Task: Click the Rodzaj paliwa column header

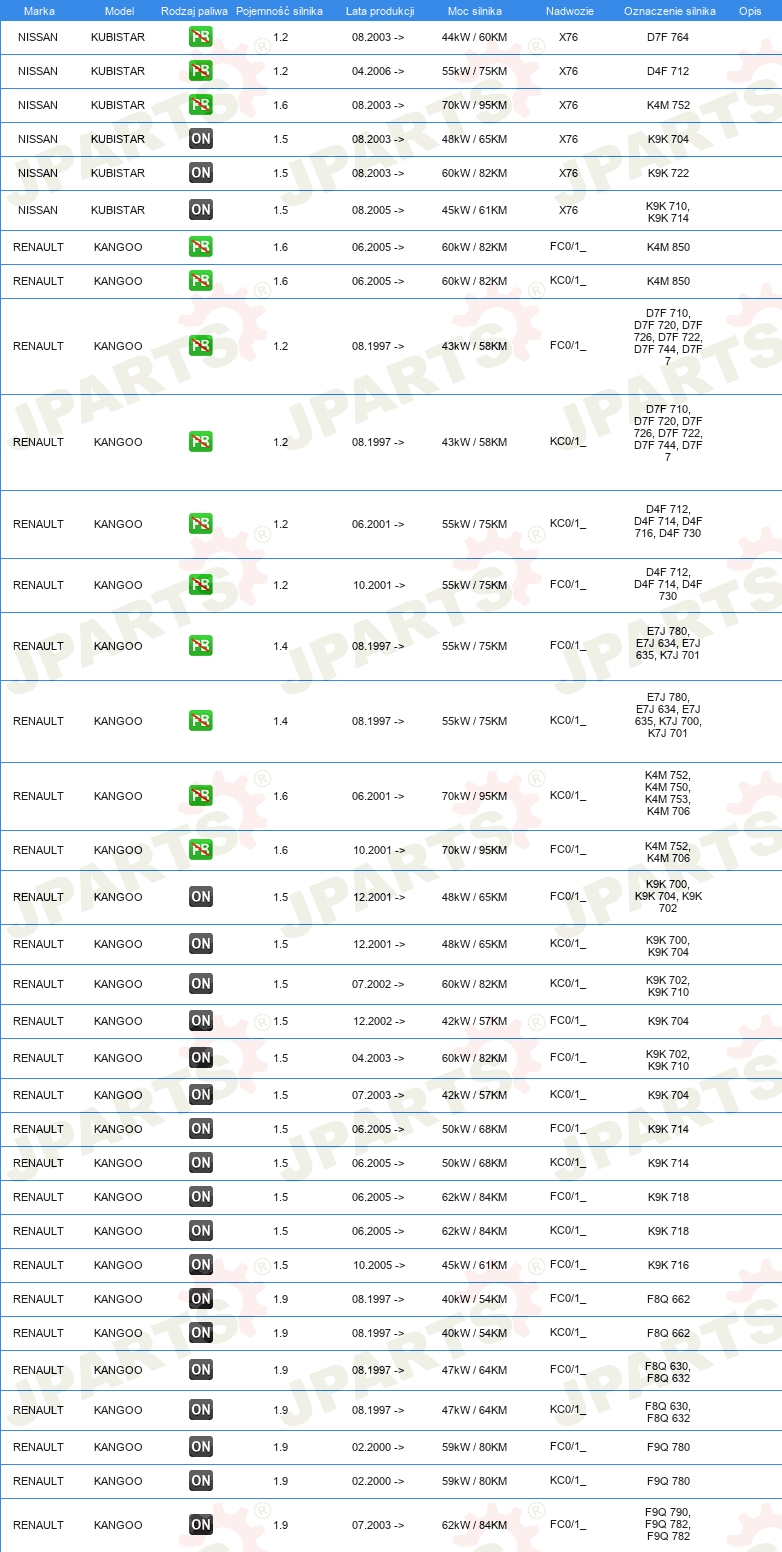Action: click(195, 11)
